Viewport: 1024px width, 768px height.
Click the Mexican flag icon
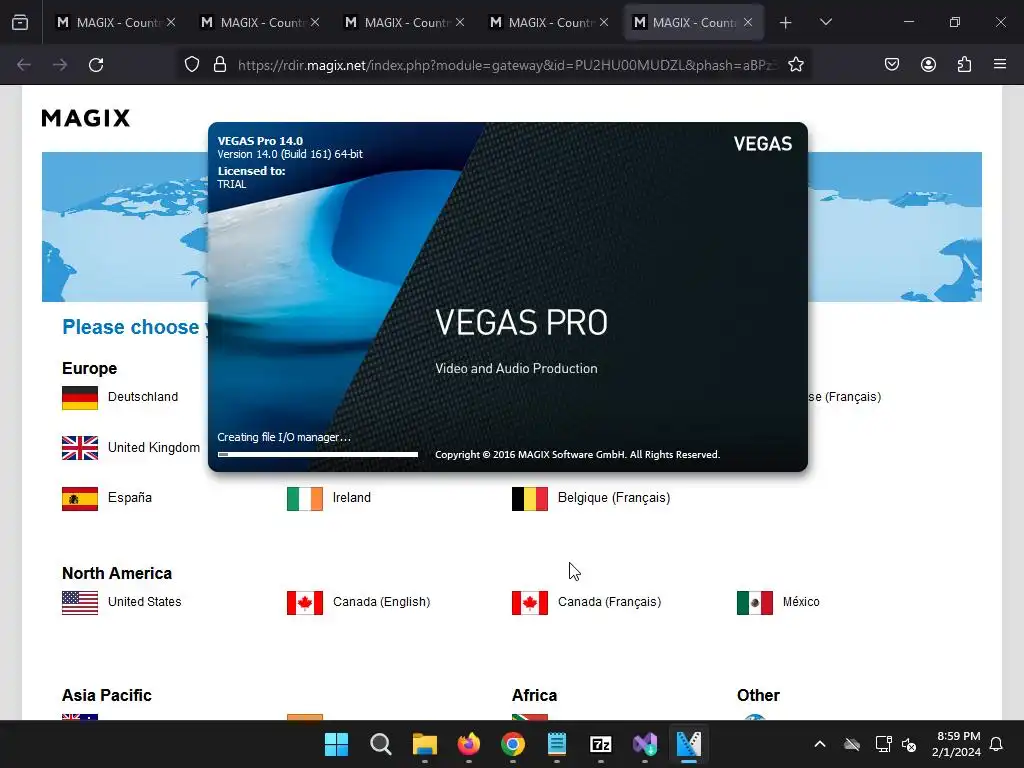point(754,603)
